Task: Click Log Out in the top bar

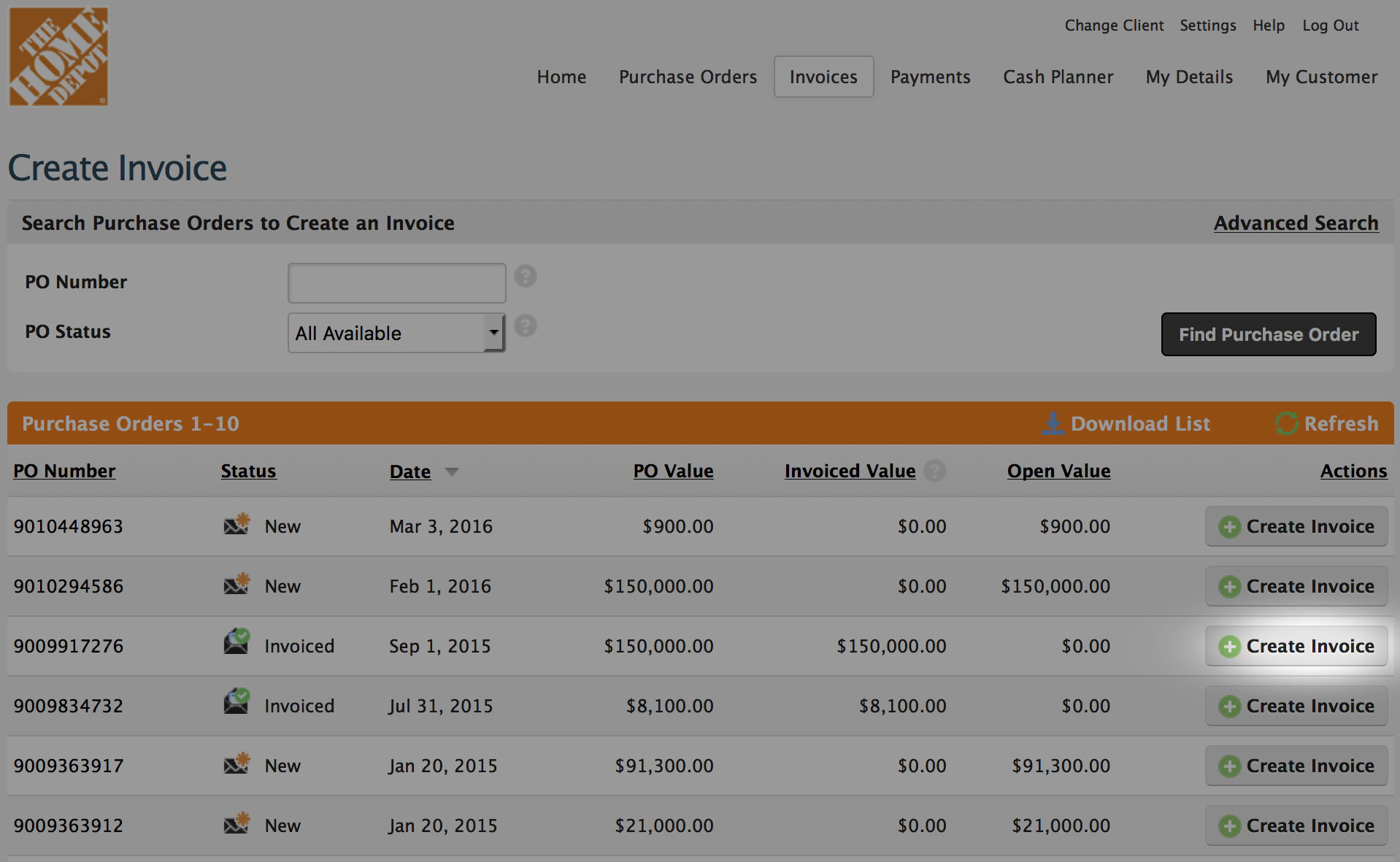Action: click(1330, 26)
